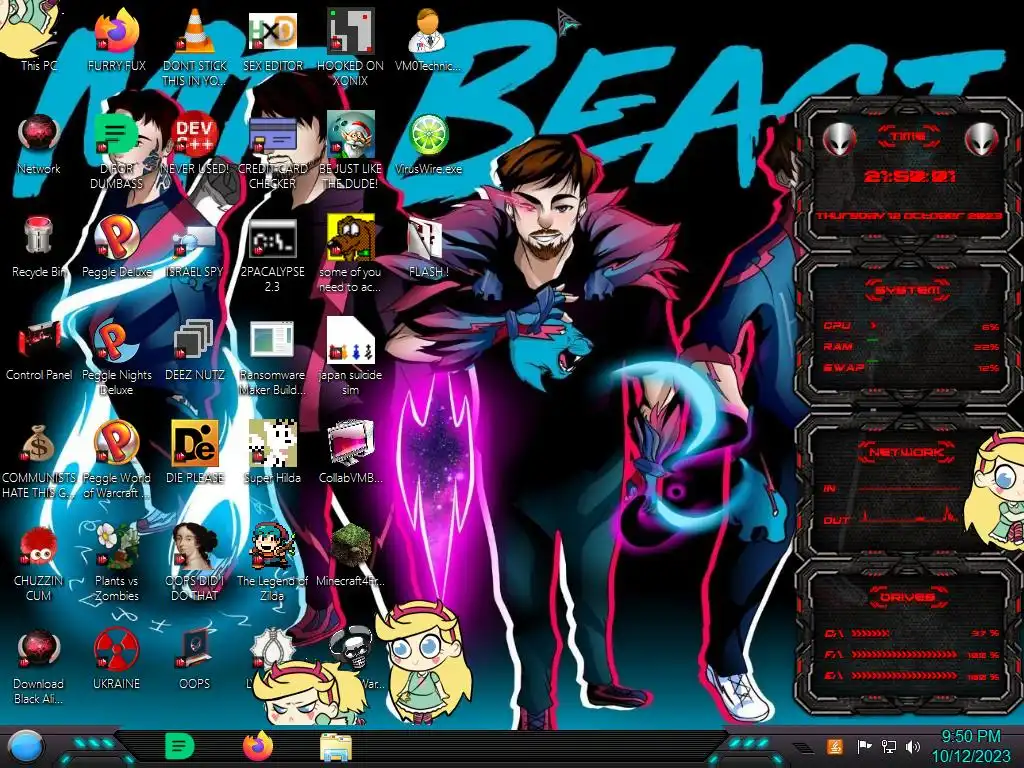Open the volume speaker tray icon

[912, 746]
